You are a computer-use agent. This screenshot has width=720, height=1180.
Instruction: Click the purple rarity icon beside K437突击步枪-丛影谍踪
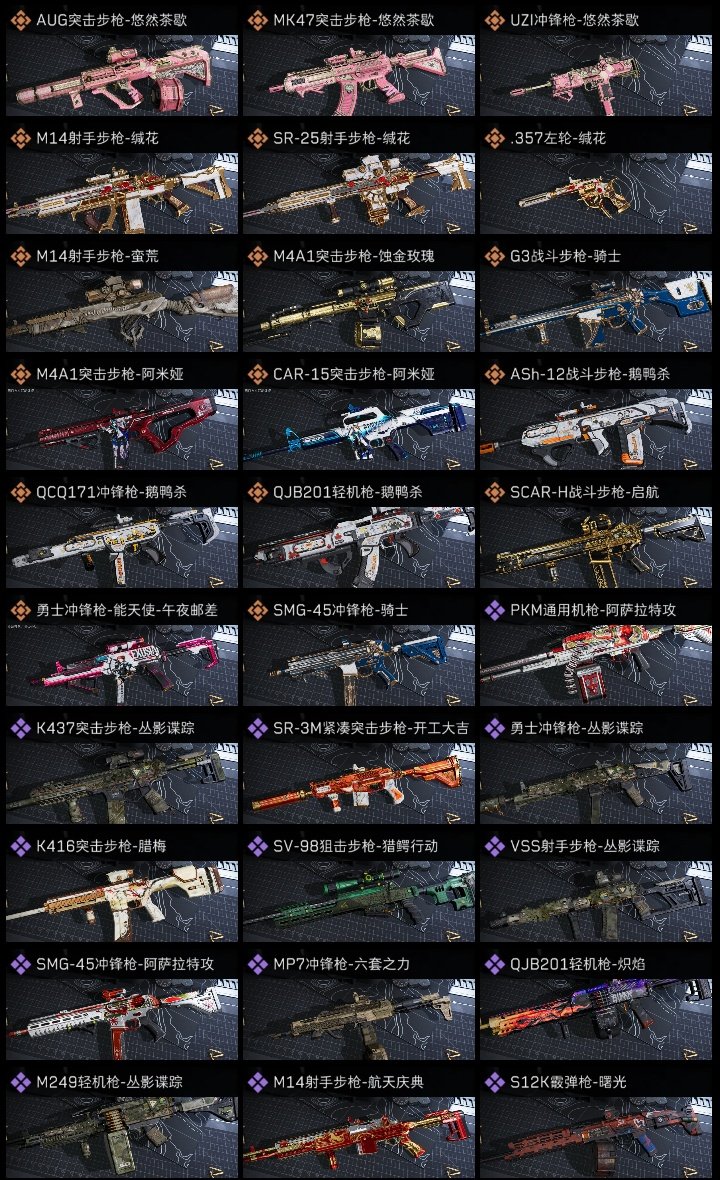[20, 728]
